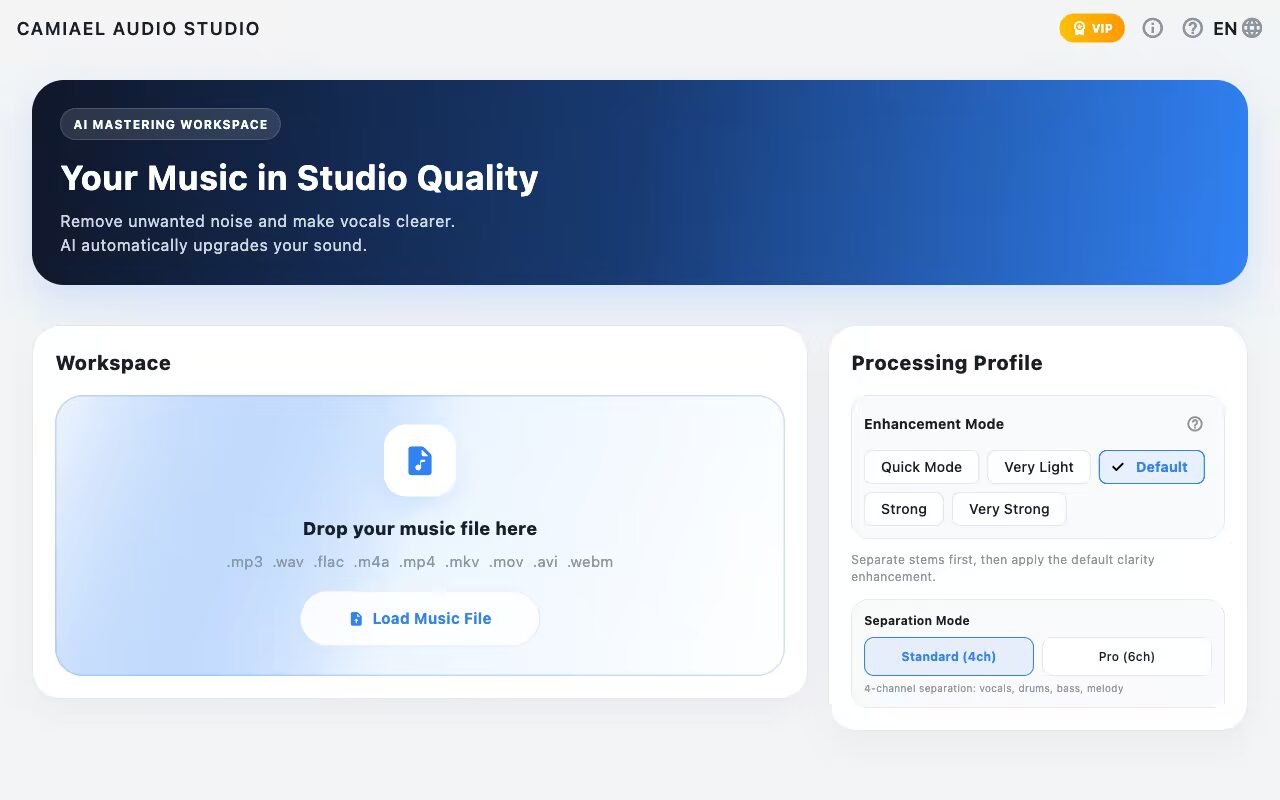Click the Load Music File button
1280x800 pixels.
pos(420,619)
